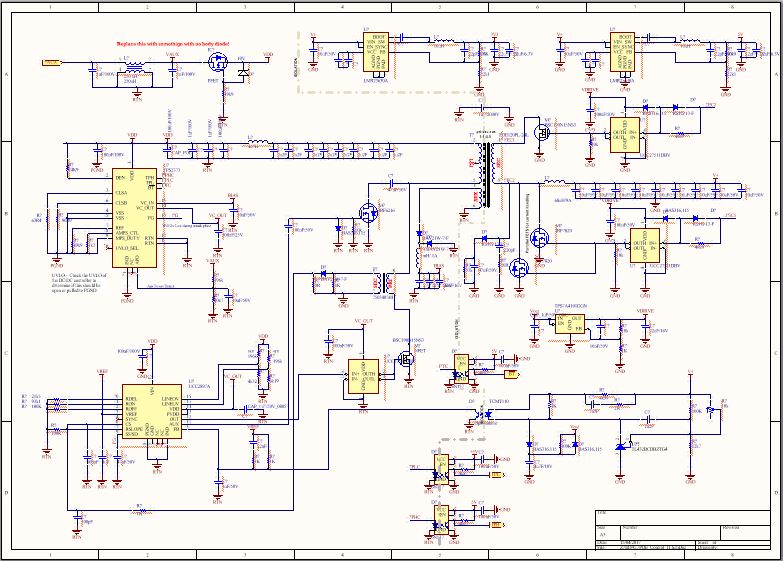Select the LED symbol on the V+ output rail

click(x=711, y=410)
